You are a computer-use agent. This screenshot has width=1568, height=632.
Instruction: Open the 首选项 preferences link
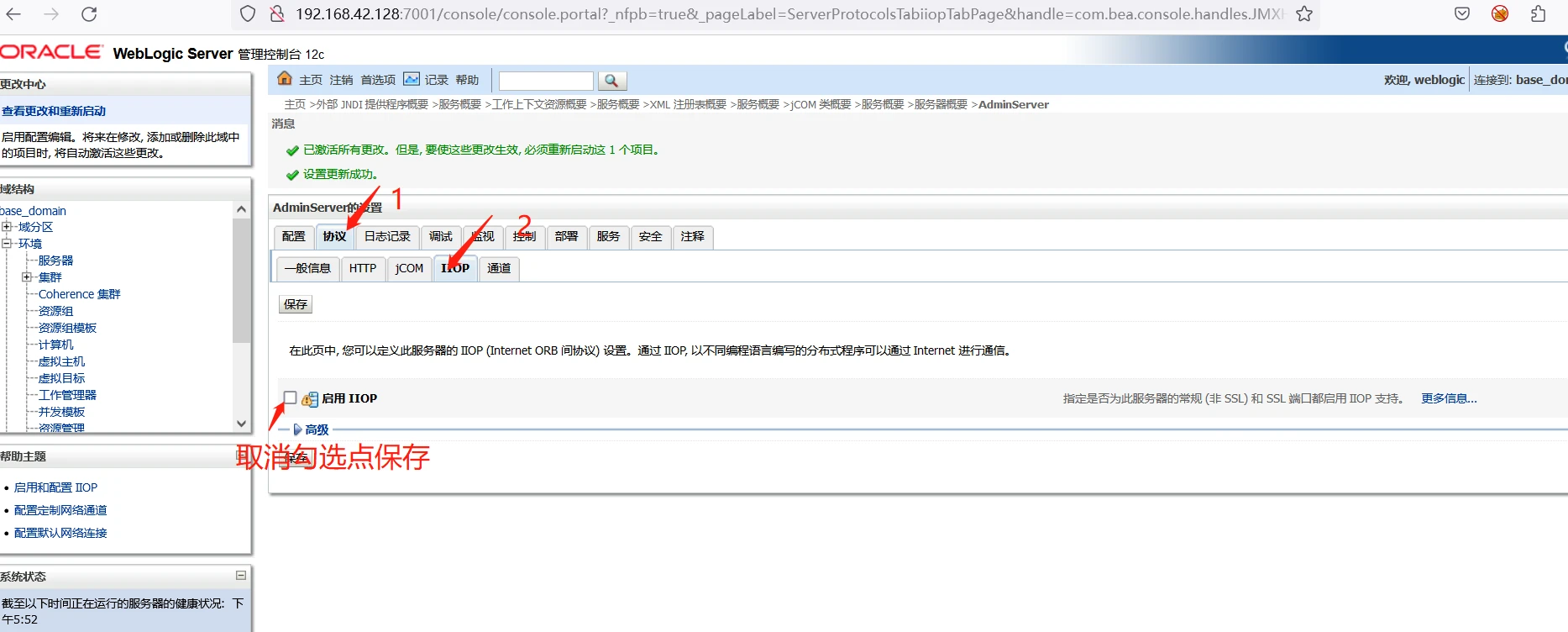[378, 80]
